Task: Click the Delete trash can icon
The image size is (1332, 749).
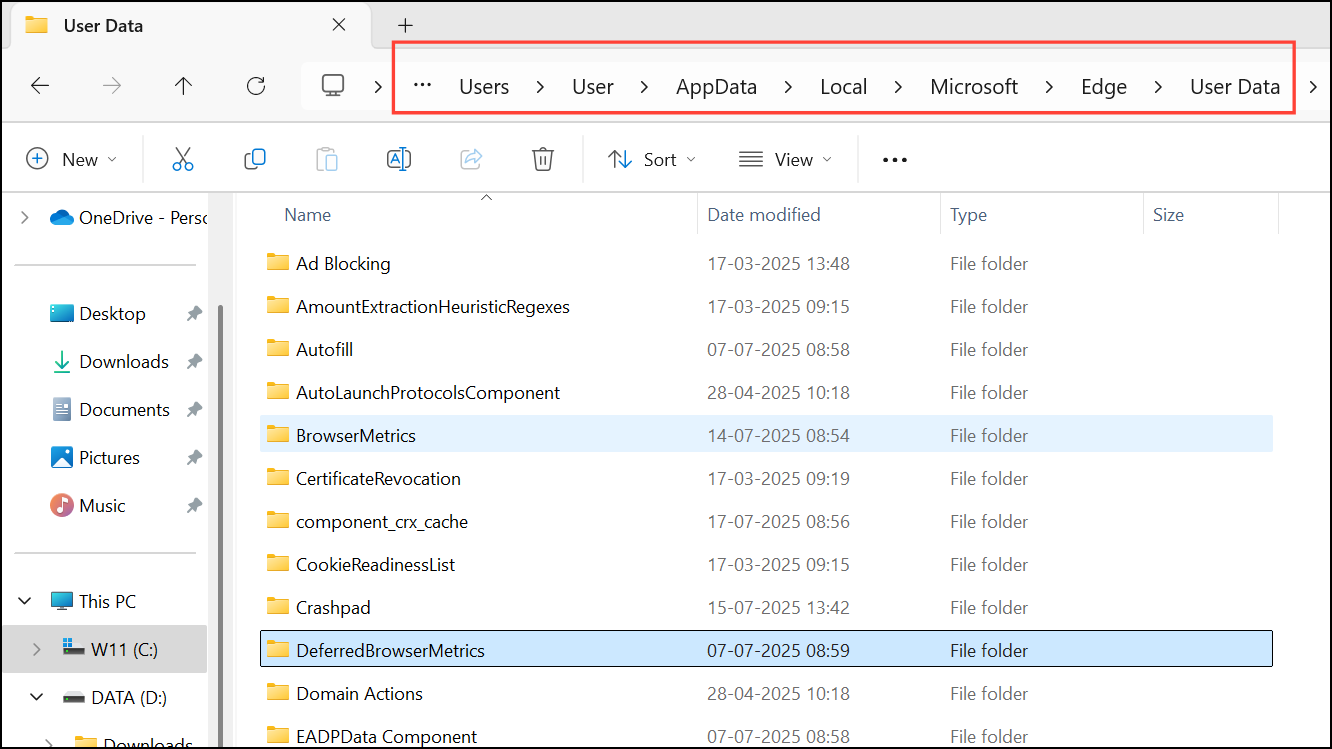Action: coord(542,159)
